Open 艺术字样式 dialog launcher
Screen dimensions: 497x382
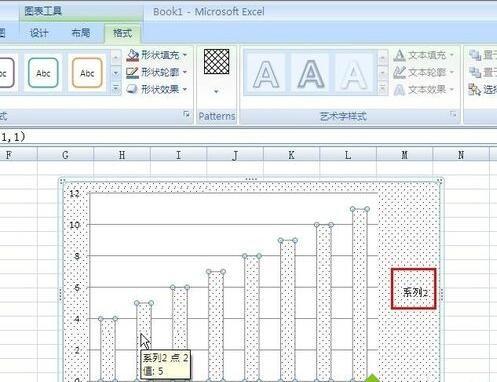click(x=453, y=114)
